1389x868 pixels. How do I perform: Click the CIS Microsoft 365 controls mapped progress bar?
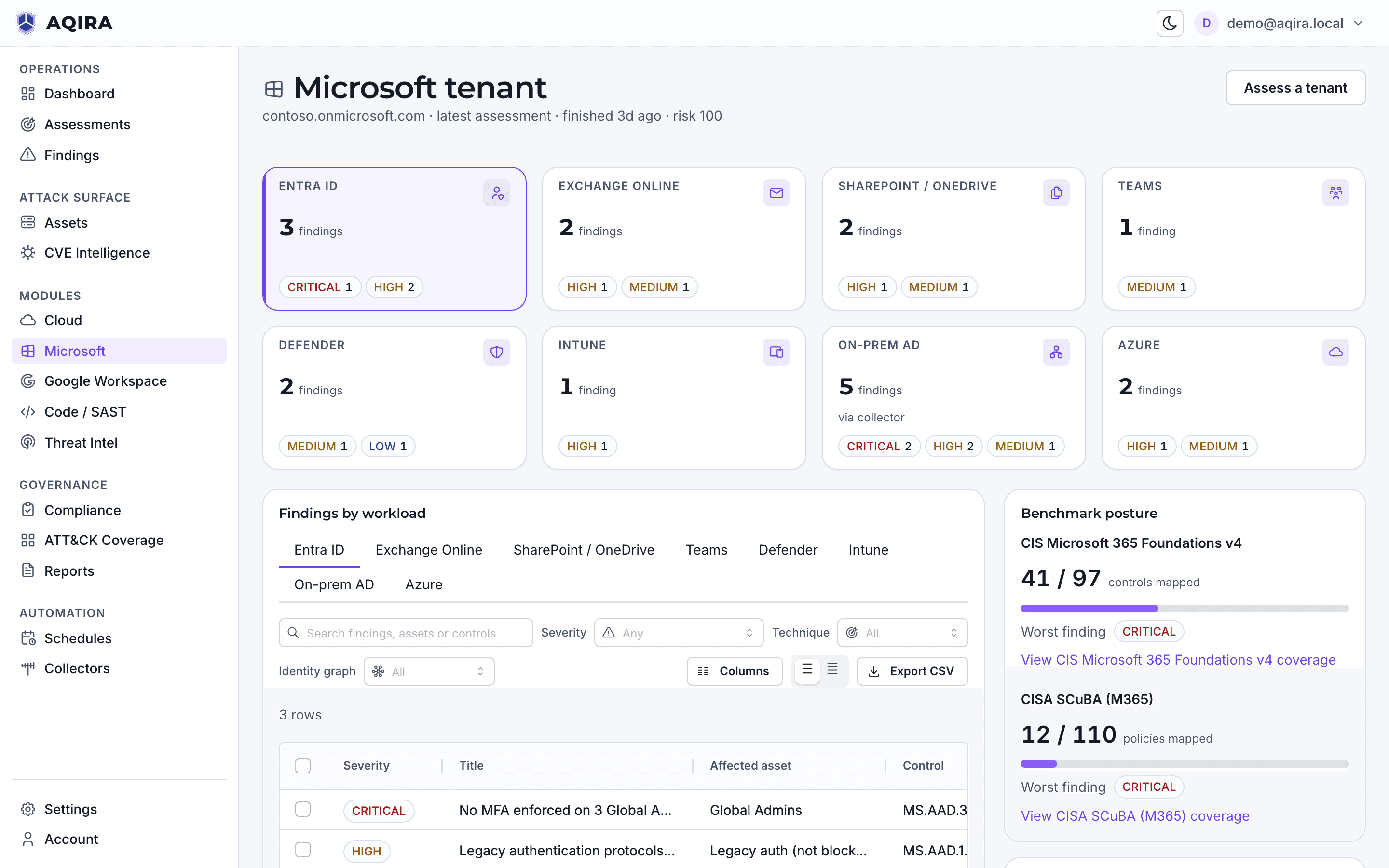pos(1185,609)
